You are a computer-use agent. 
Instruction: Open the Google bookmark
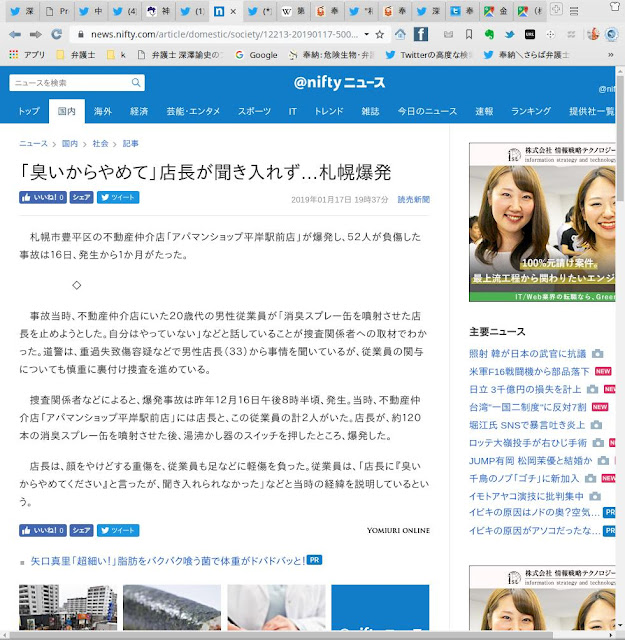tap(256, 55)
